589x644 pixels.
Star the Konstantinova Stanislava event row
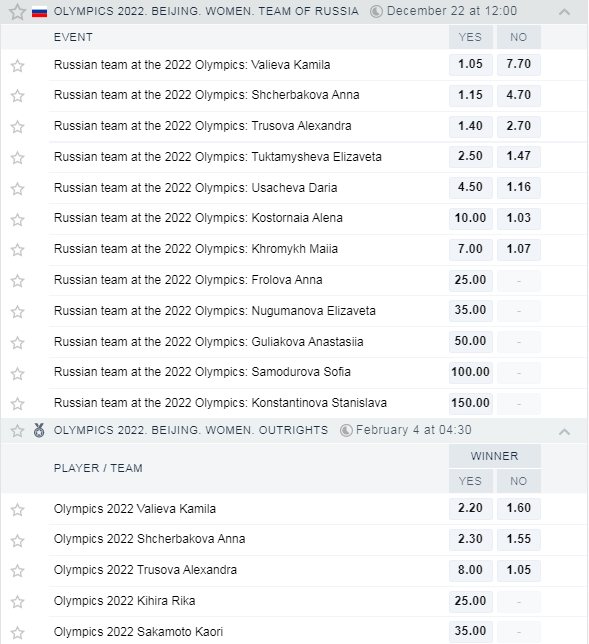(x=17, y=404)
